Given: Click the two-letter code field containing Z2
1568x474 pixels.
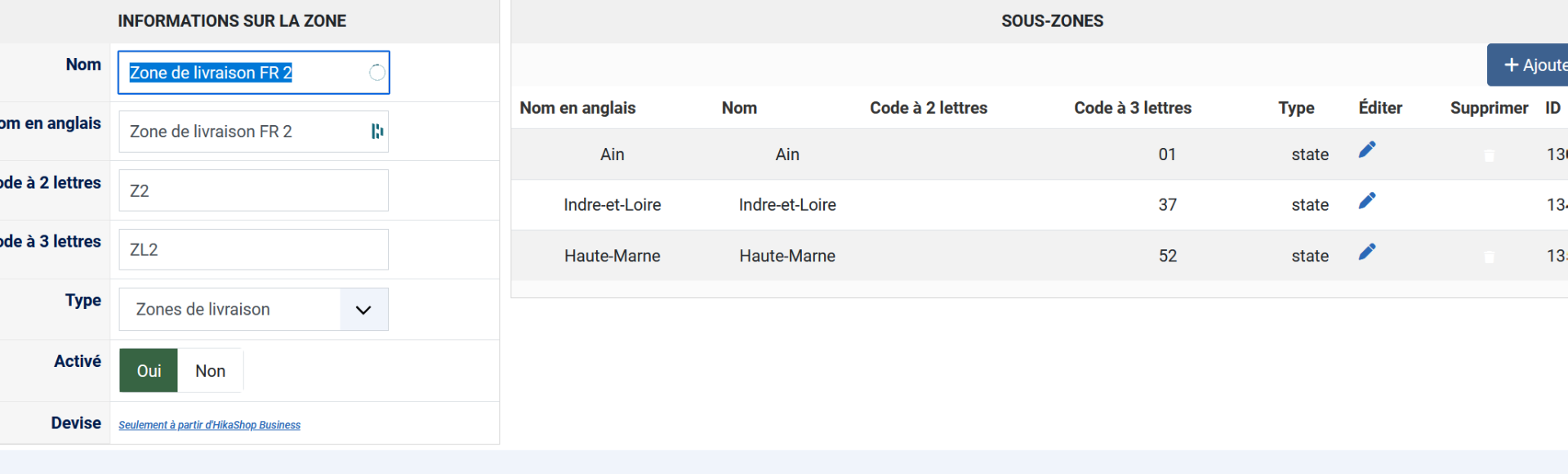Looking at the screenshot, I should (253, 190).
